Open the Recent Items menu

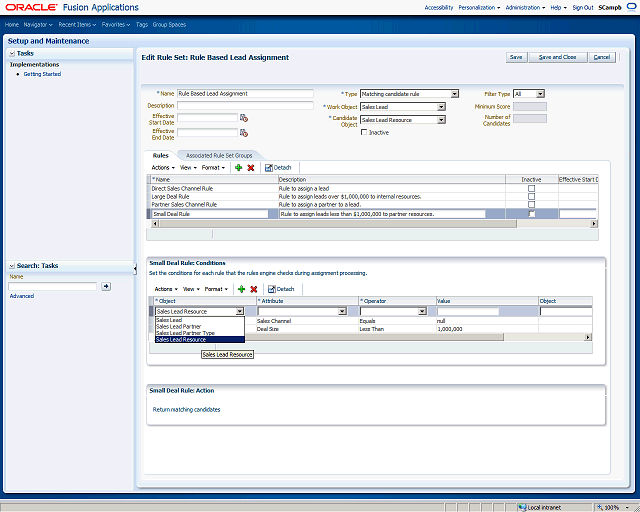(x=77, y=24)
